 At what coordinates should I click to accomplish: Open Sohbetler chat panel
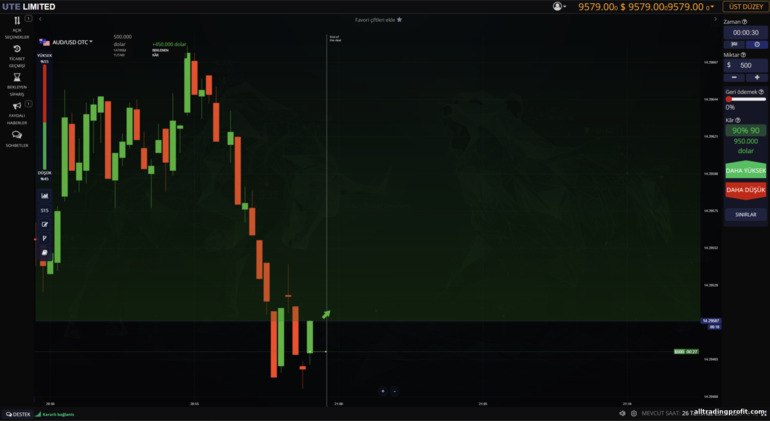[x=17, y=138]
